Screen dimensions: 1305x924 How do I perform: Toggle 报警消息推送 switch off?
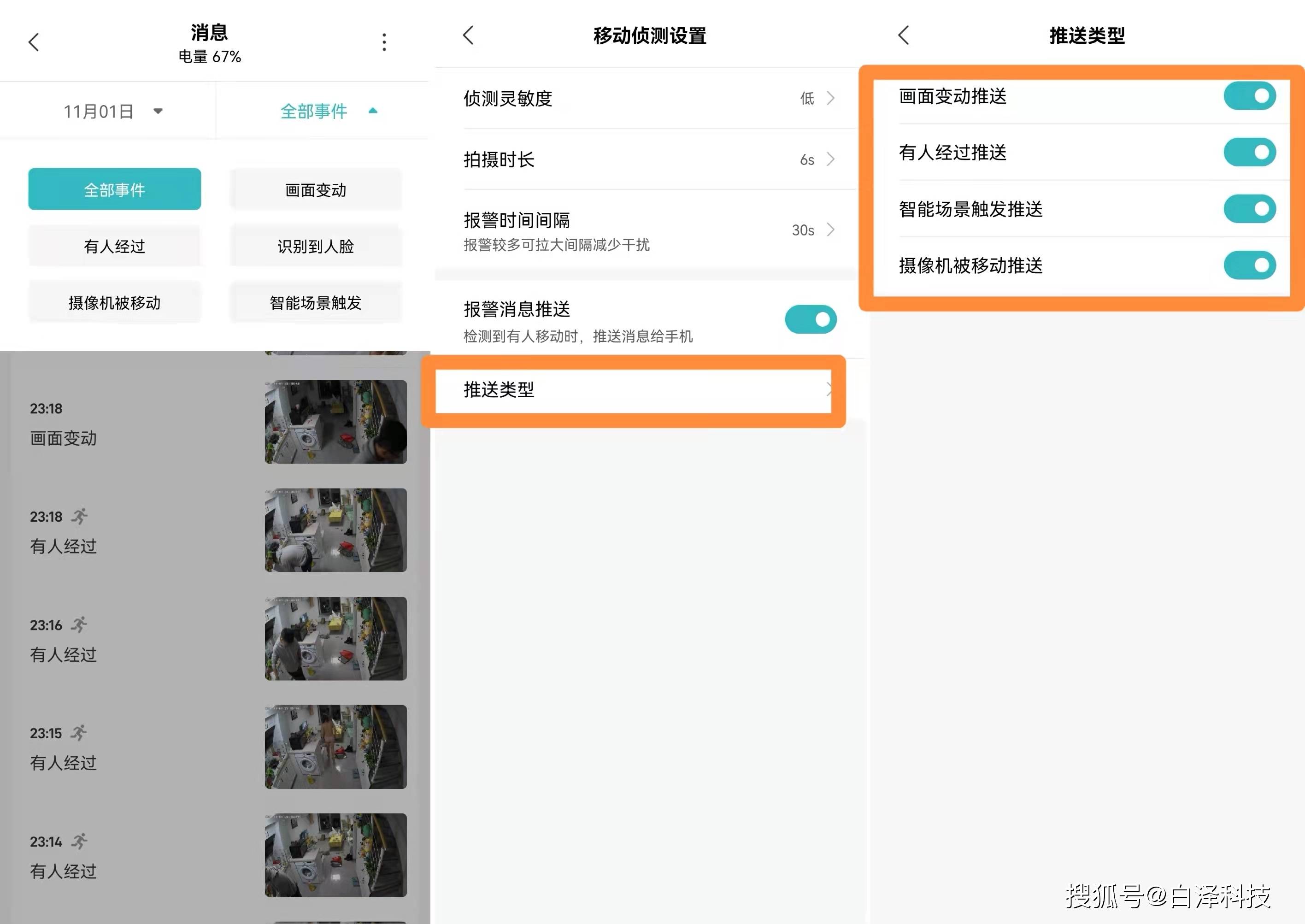[811, 320]
